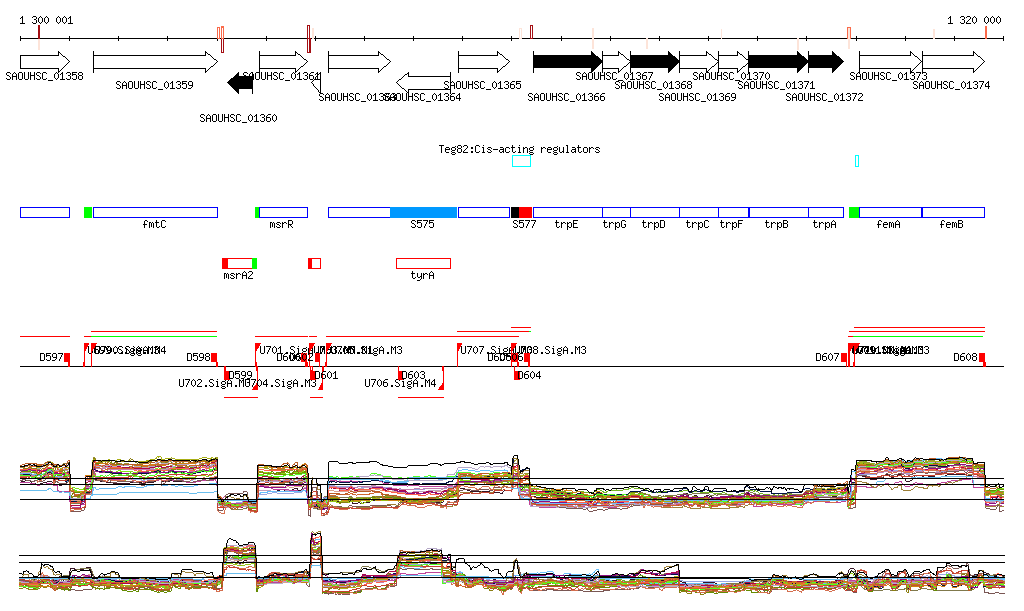Viewport: 1024px width, 611px height.
Task: Click the green block left of femA
Action: (854, 212)
